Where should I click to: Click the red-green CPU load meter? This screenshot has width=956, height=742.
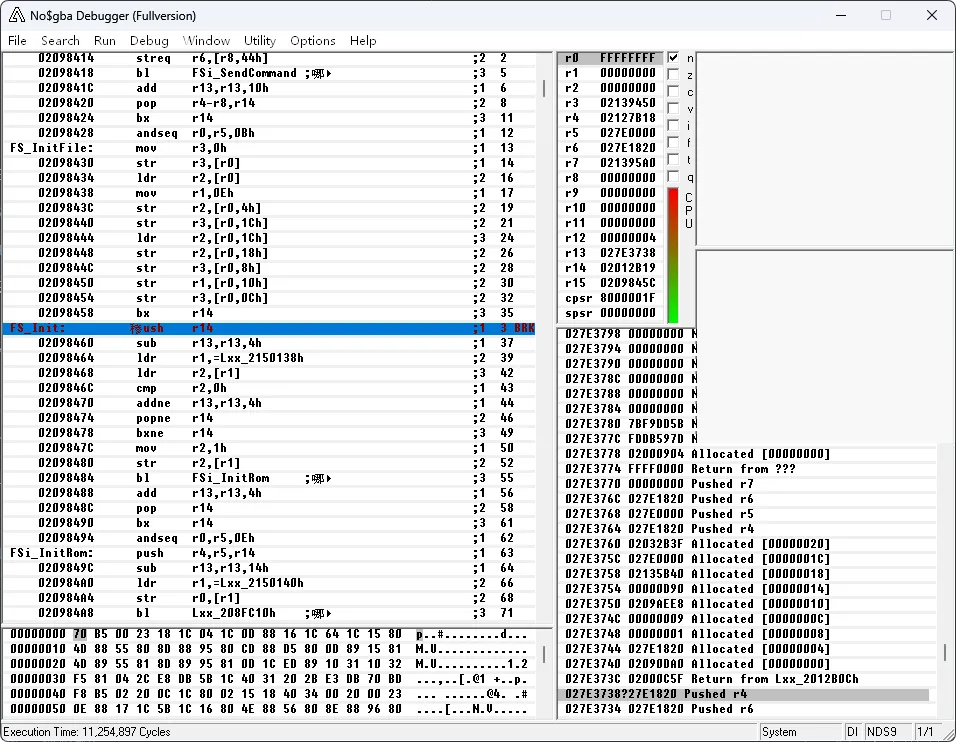673,255
